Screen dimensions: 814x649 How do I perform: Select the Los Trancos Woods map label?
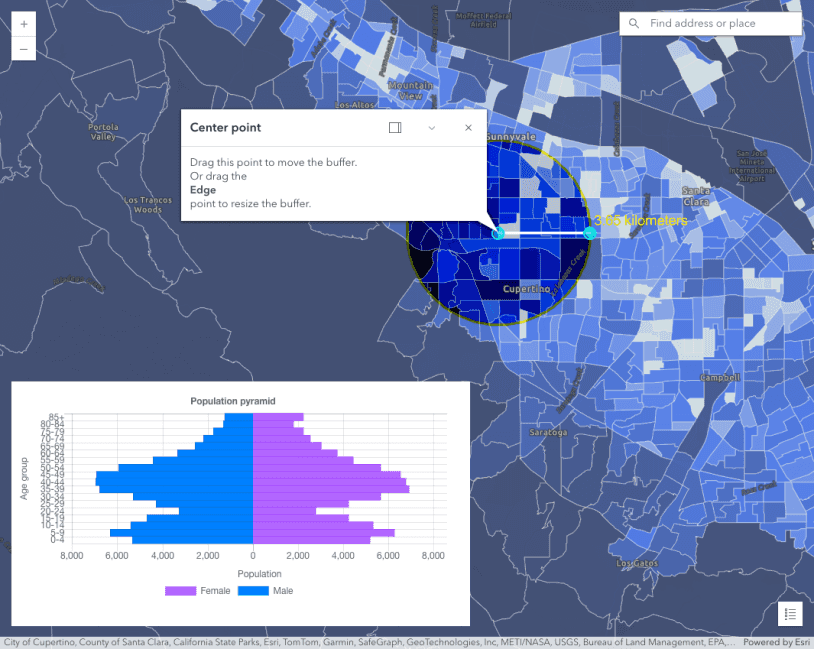pyautogui.click(x=148, y=205)
